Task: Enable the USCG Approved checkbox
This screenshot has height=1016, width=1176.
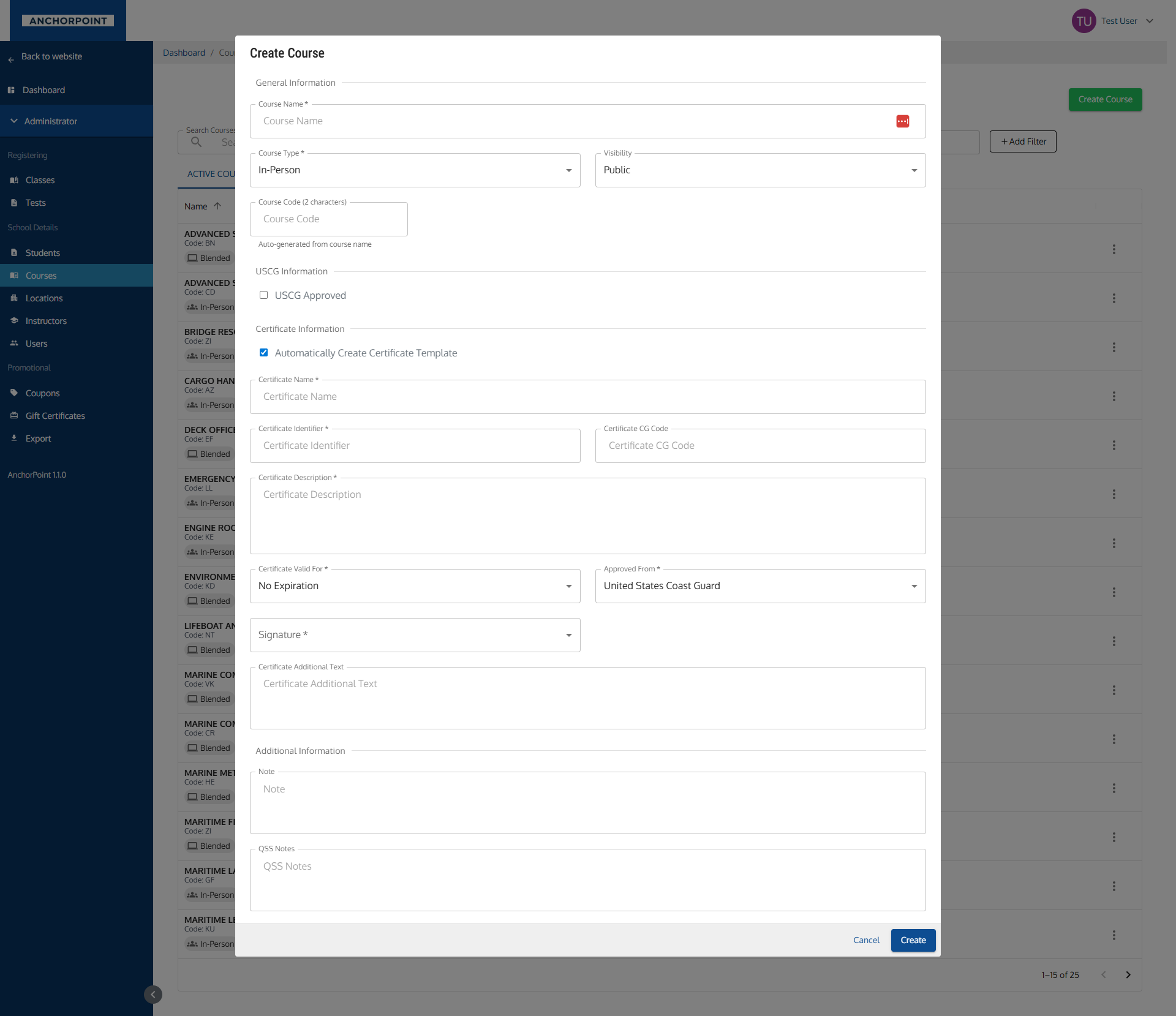Action: [x=264, y=295]
